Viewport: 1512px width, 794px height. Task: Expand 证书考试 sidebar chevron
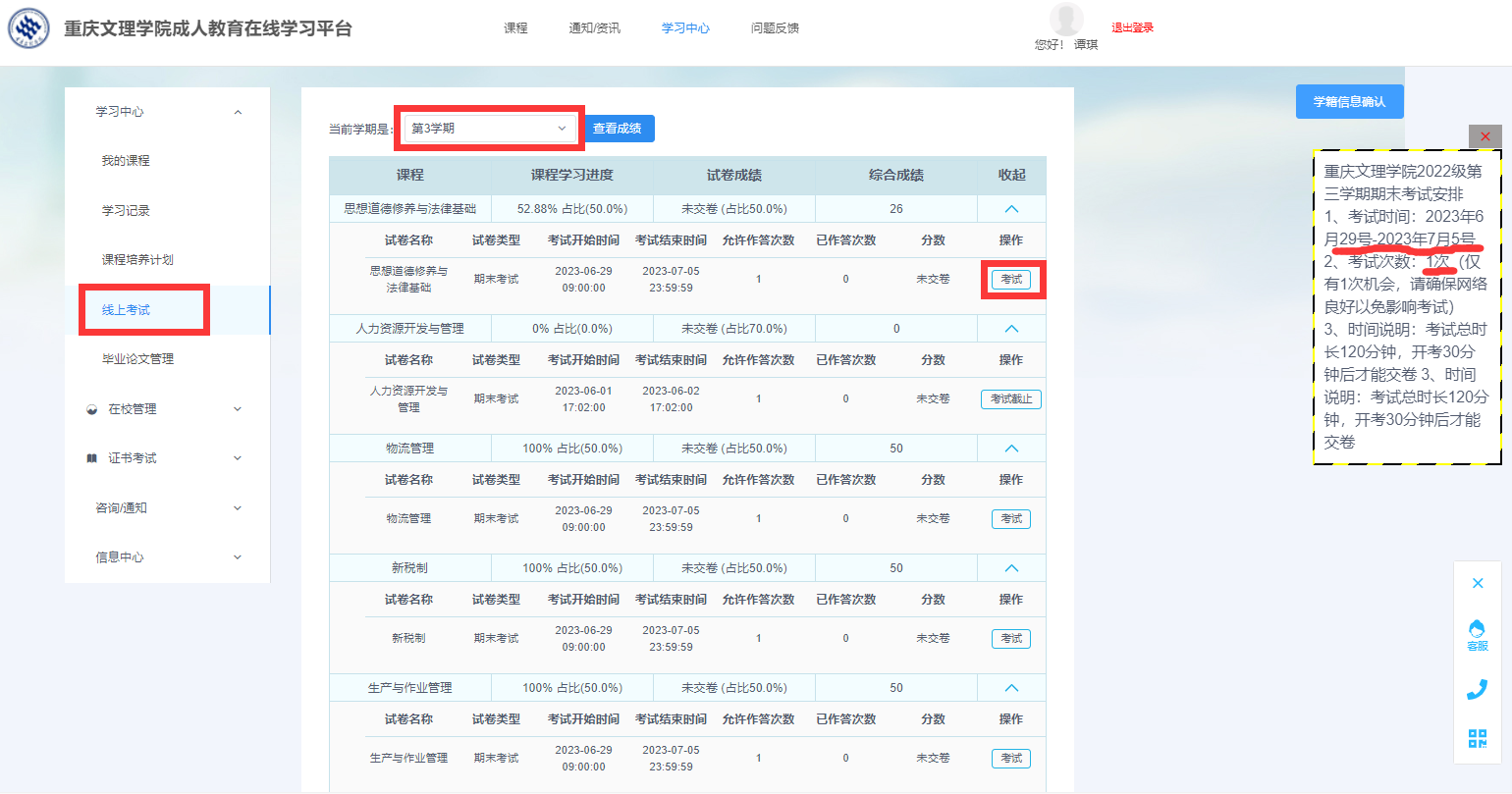238,458
